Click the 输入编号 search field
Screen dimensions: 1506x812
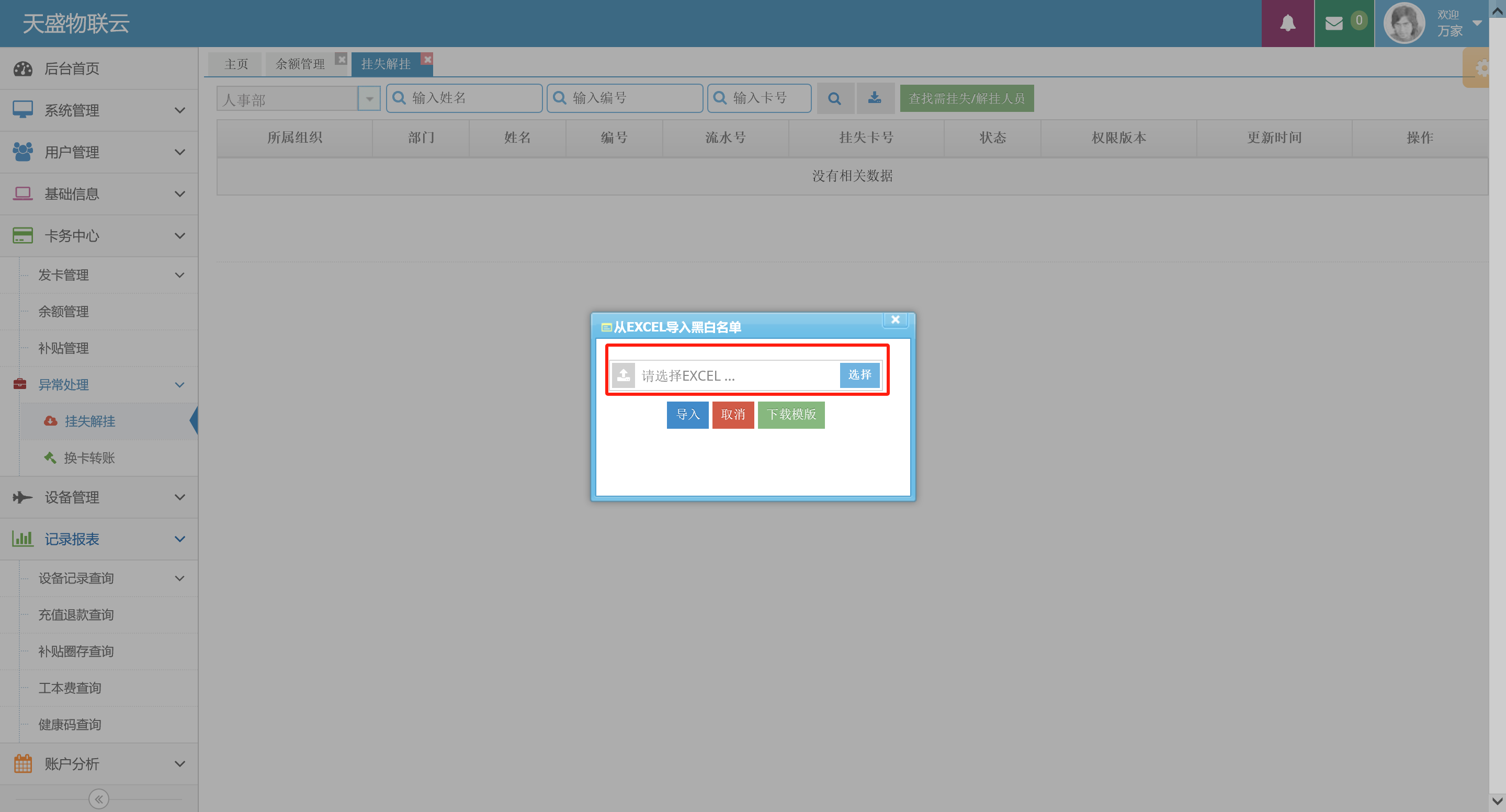coord(625,98)
